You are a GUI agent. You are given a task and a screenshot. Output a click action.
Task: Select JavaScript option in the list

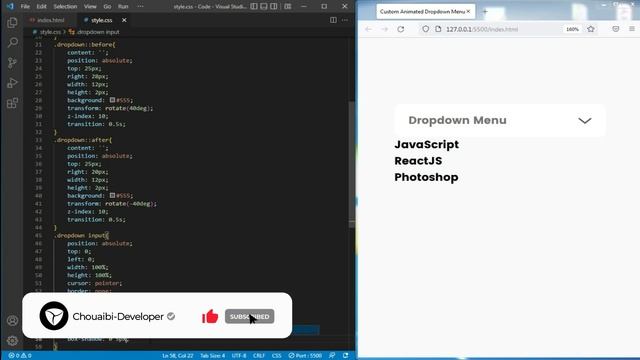[x=427, y=144]
